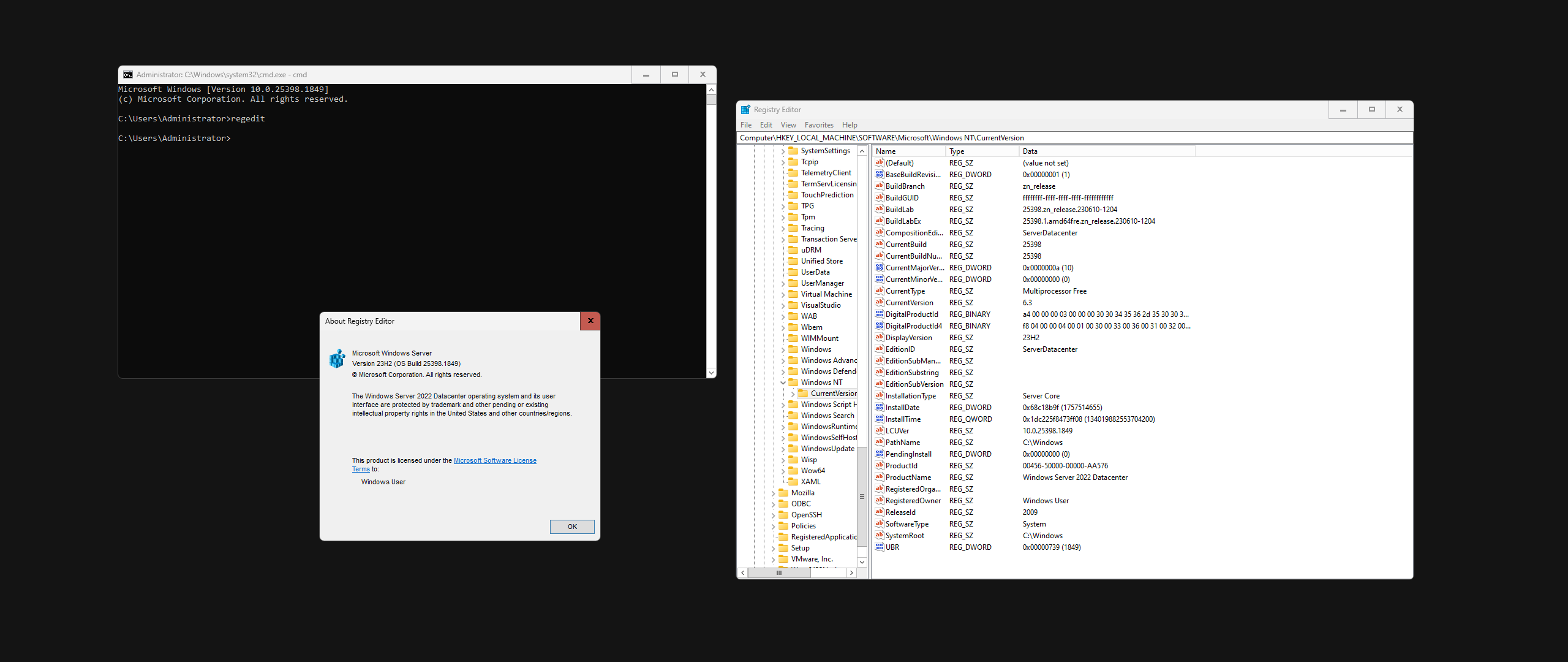
Task: Click the cmd window scroll down arrow
Action: click(x=711, y=373)
